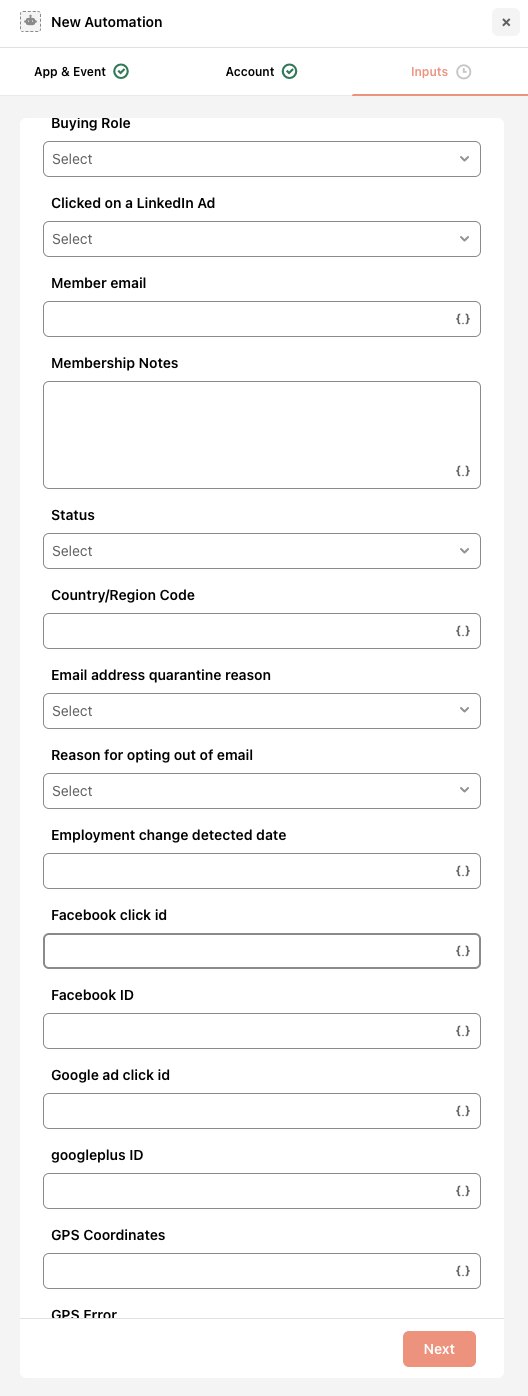The height and width of the screenshot is (1396, 528).
Task: Close the New Automation panel
Action: coord(506,22)
